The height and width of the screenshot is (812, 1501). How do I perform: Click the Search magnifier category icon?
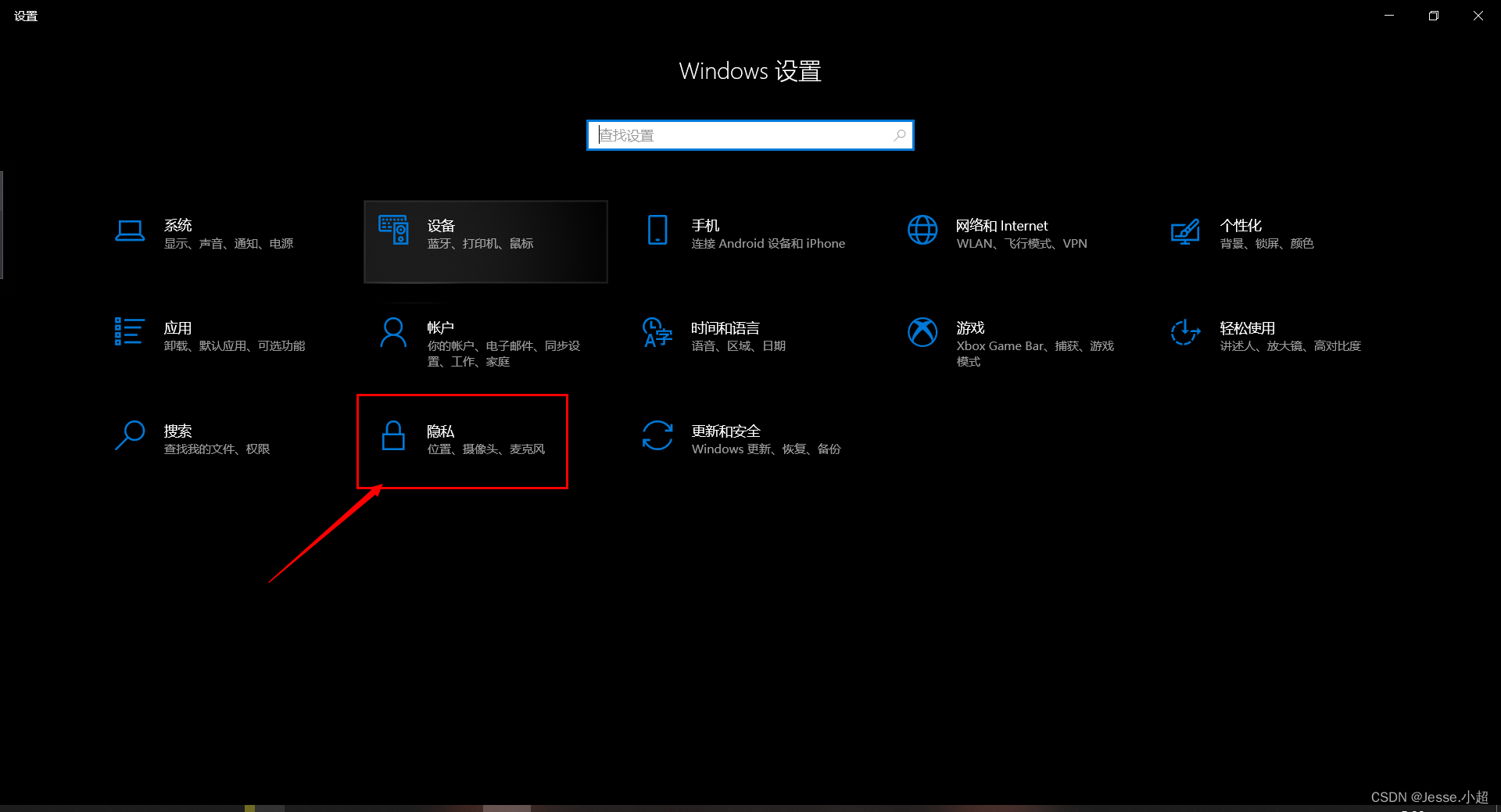tap(130, 435)
